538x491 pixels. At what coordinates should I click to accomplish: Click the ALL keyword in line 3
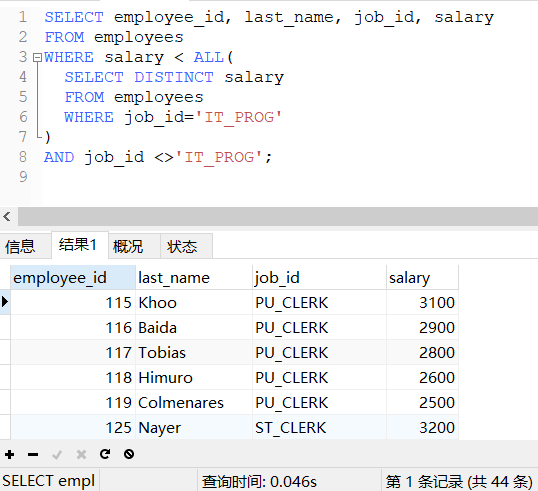click(209, 57)
